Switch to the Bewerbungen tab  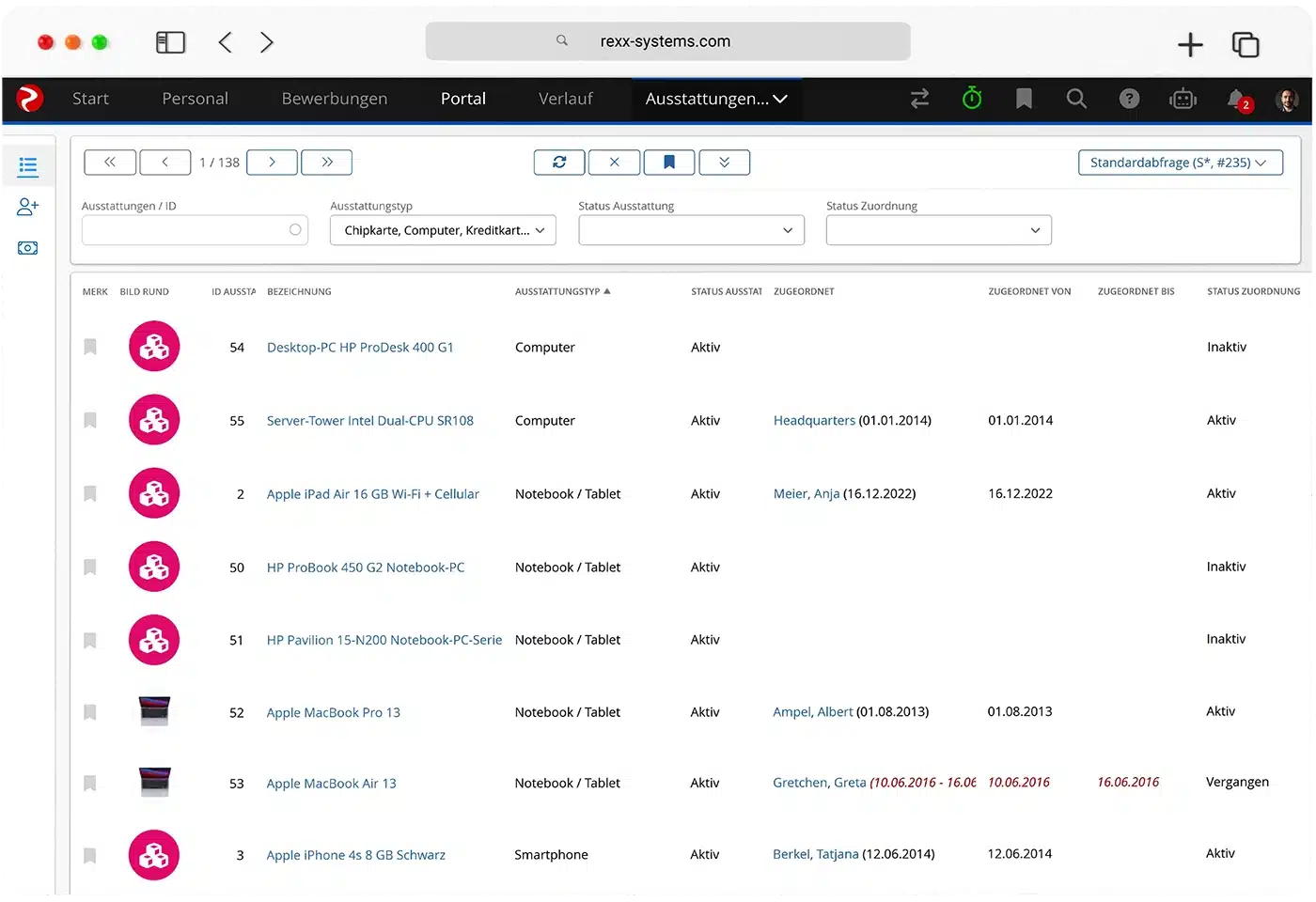[334, 99]
